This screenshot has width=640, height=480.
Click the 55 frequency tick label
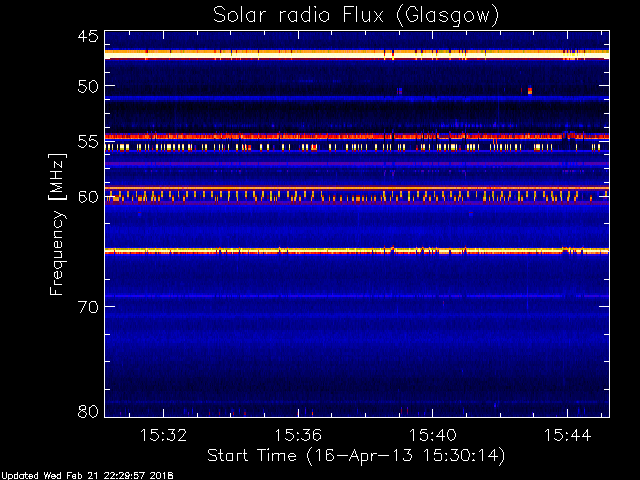click(88, 142)
